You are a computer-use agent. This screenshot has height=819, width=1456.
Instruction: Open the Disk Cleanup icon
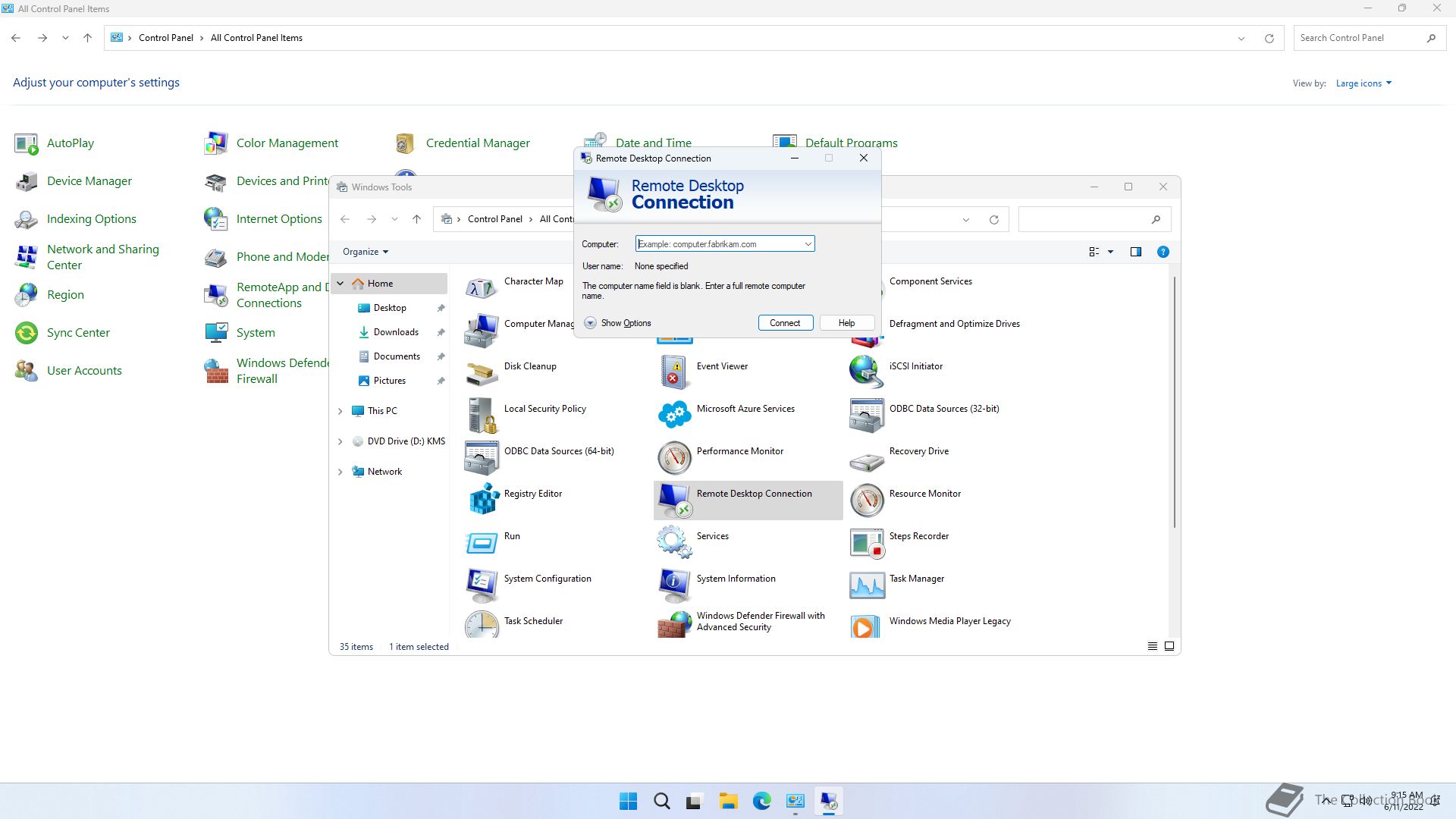click(482, 372)
